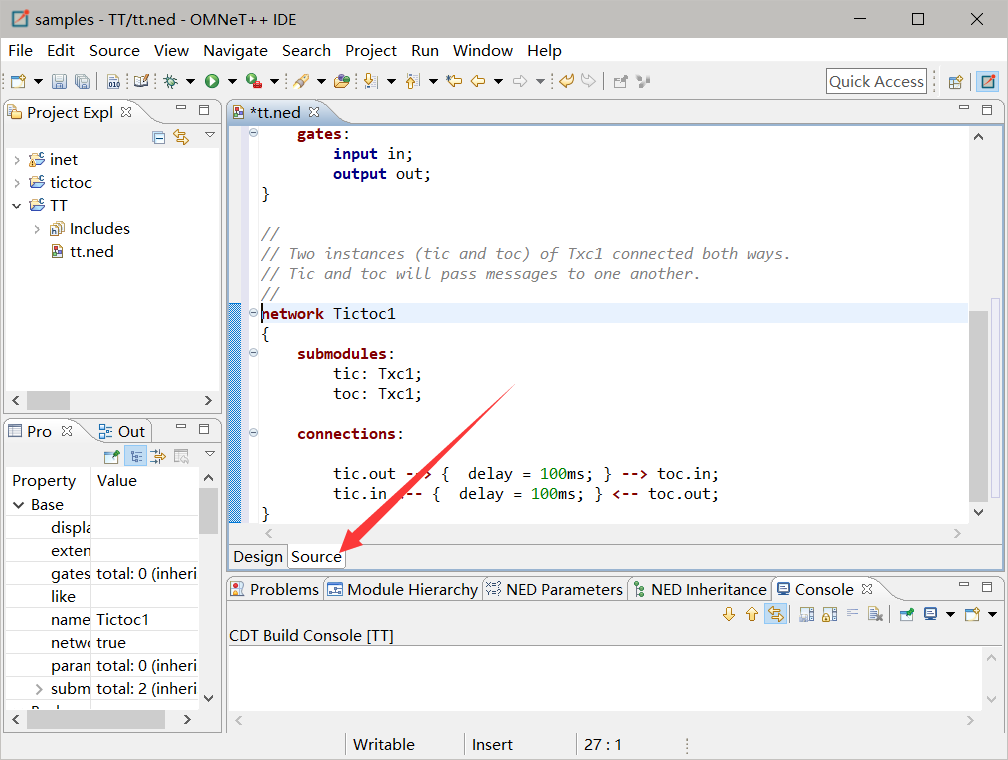This screenshot has width=1008, height=760.
Task: Click Back navigation arrow in toolbar
Action: click(478, 82)
